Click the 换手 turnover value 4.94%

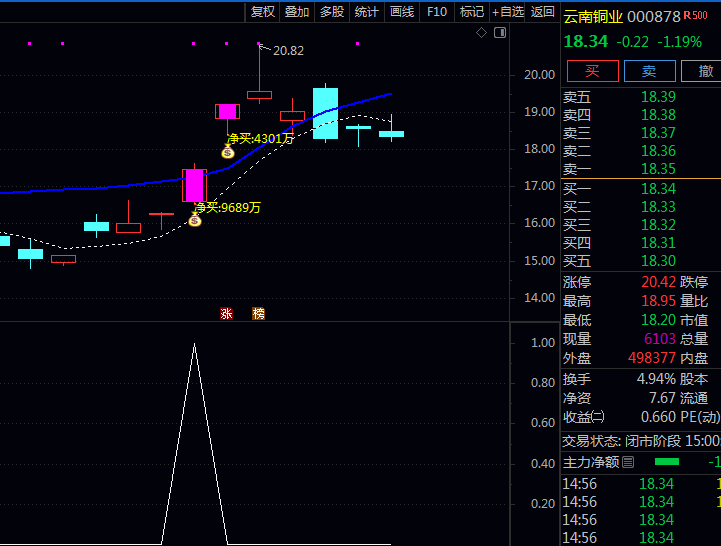[656, 379]
